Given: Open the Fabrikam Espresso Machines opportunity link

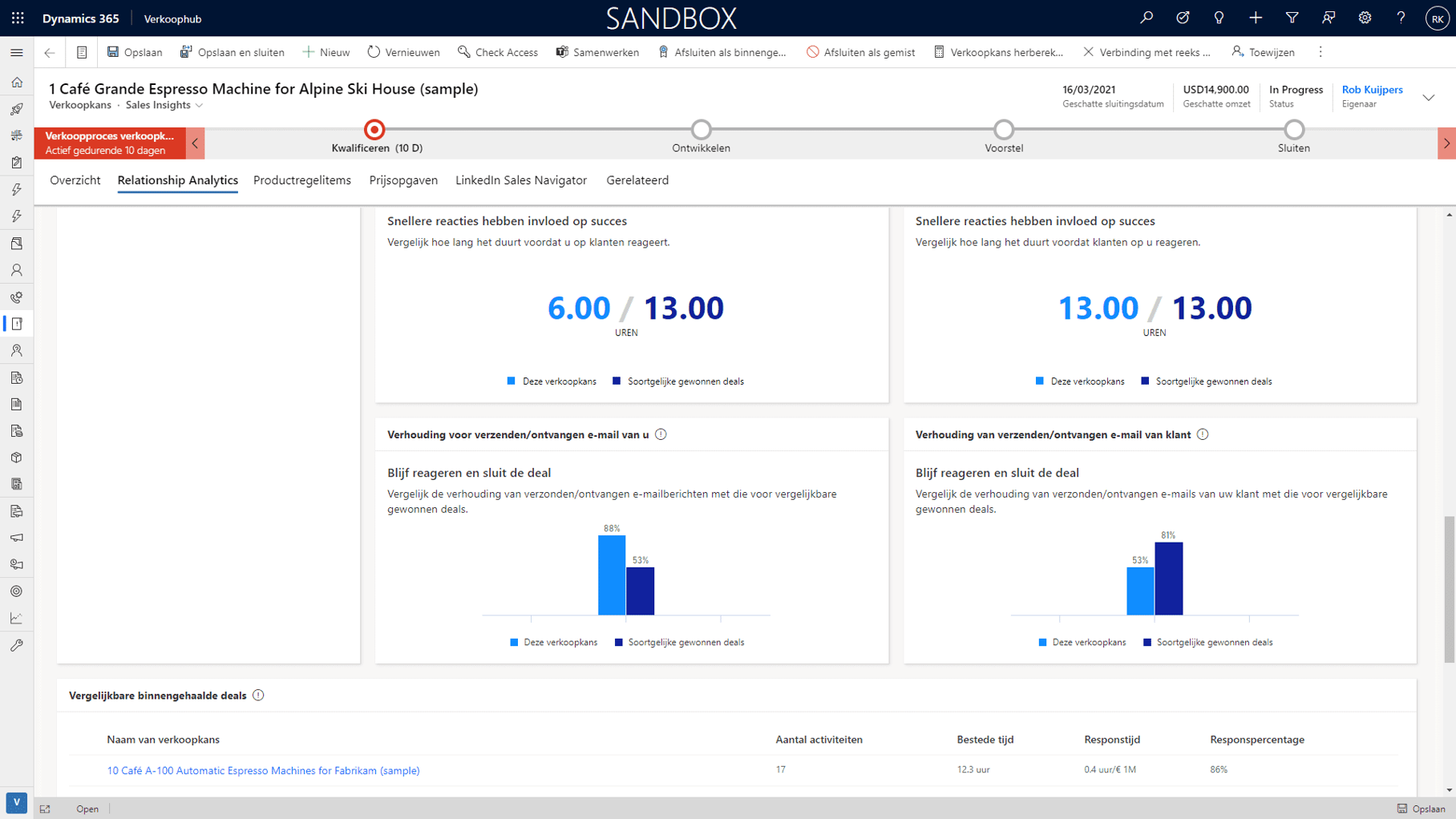Looking at the screenshot, I should point(263,770).
